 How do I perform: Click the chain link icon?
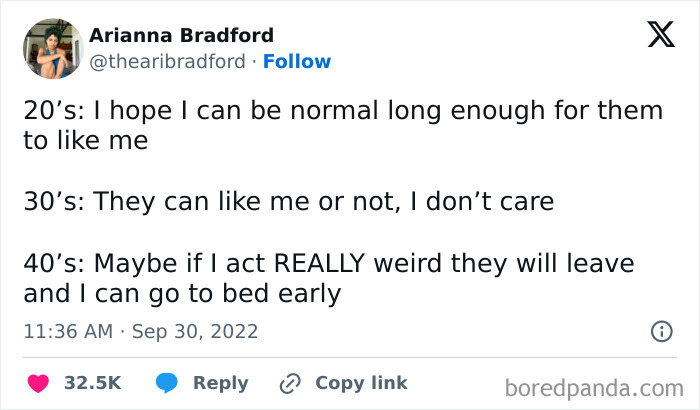pyautogui.click(x=291, y=383)
